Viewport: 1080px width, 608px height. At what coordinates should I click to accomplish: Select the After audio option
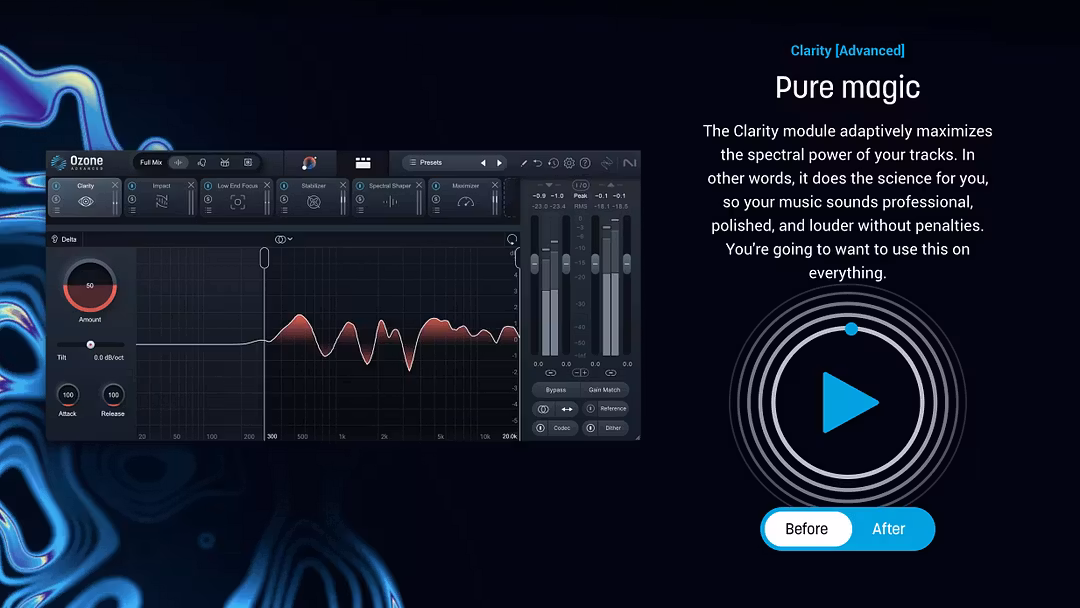pos(889,529)
